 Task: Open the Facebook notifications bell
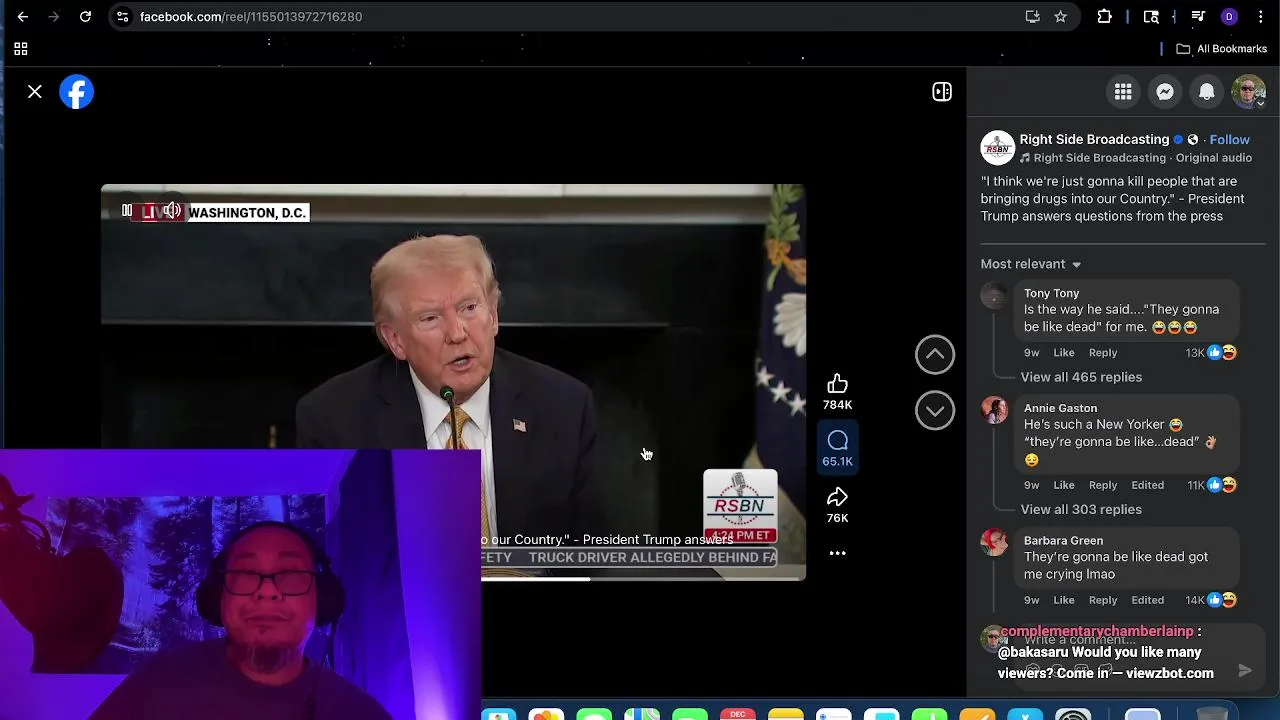1207,92
